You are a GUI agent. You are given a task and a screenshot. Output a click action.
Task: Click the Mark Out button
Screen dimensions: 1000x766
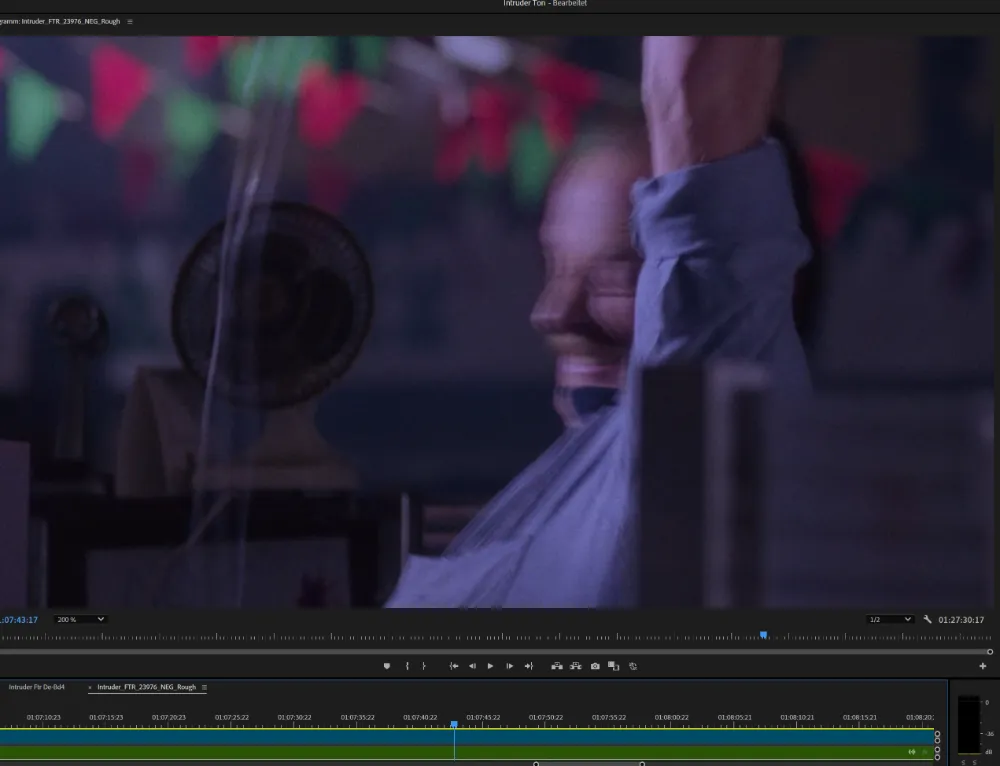click(424, 666)
